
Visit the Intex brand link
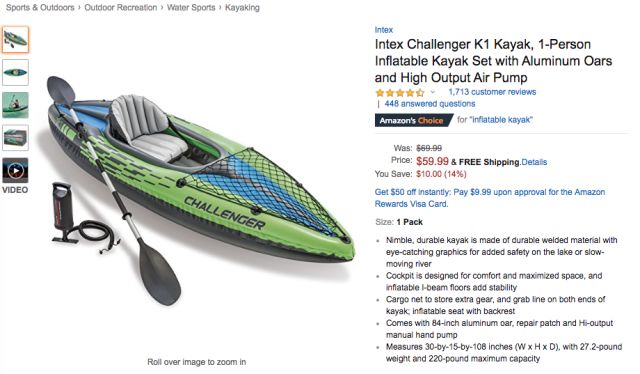[x=384, y=30]
